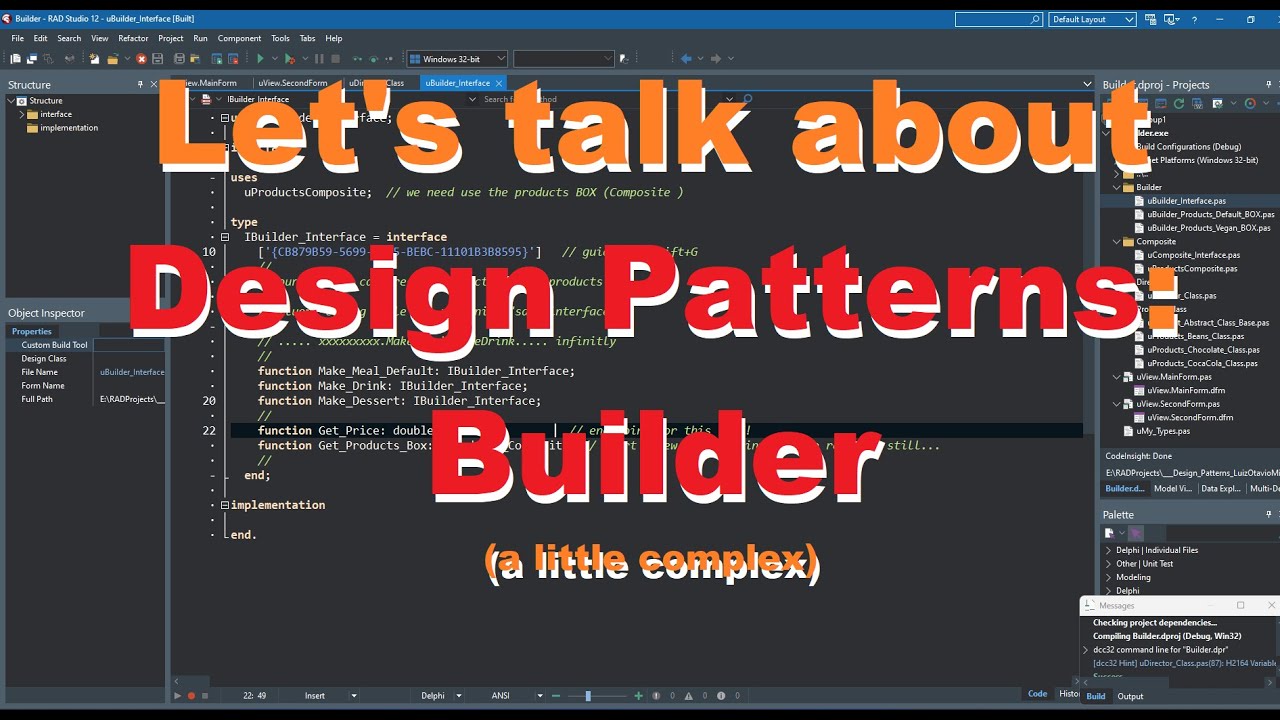Click the hints info icon in status bar
Viewport: 1280px width, 720px height.
click(x=722, y=695)
